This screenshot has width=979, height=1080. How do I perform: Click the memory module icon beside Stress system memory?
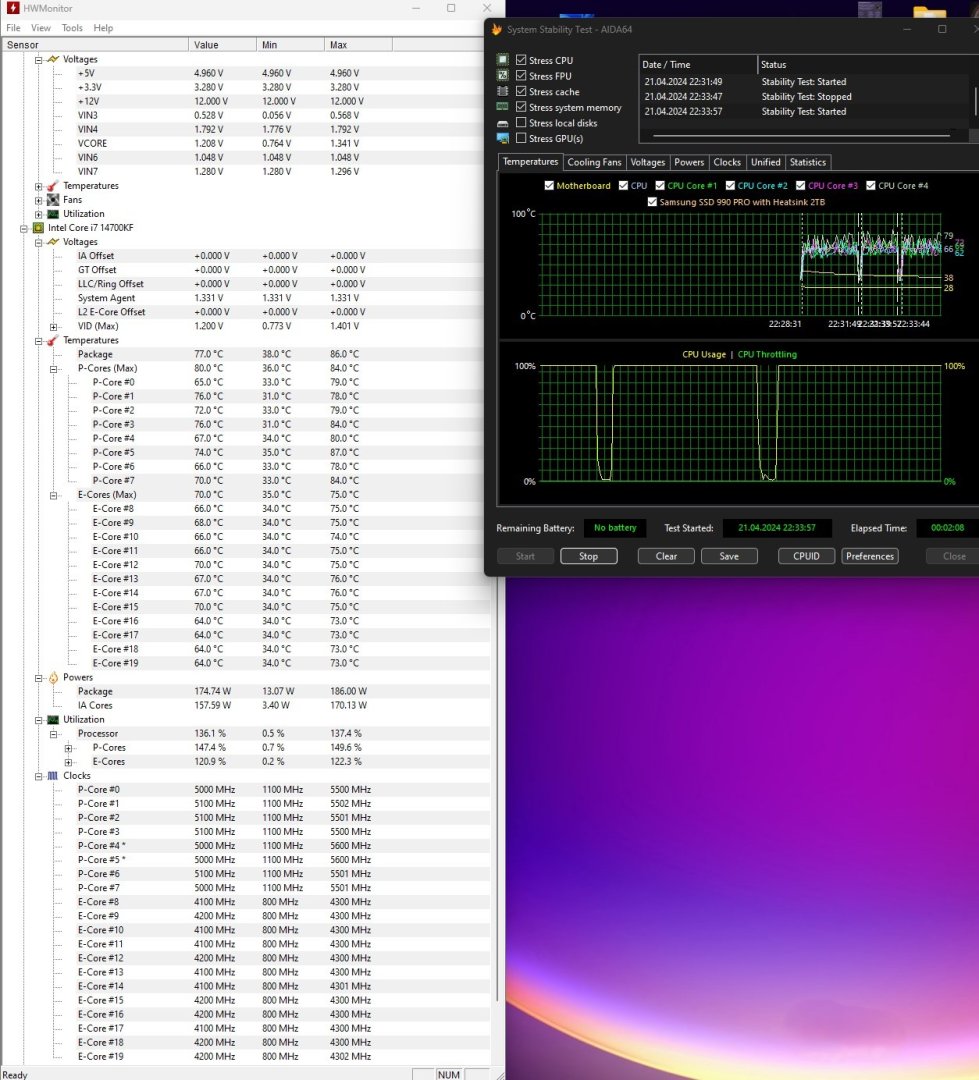tap(503, 107)
